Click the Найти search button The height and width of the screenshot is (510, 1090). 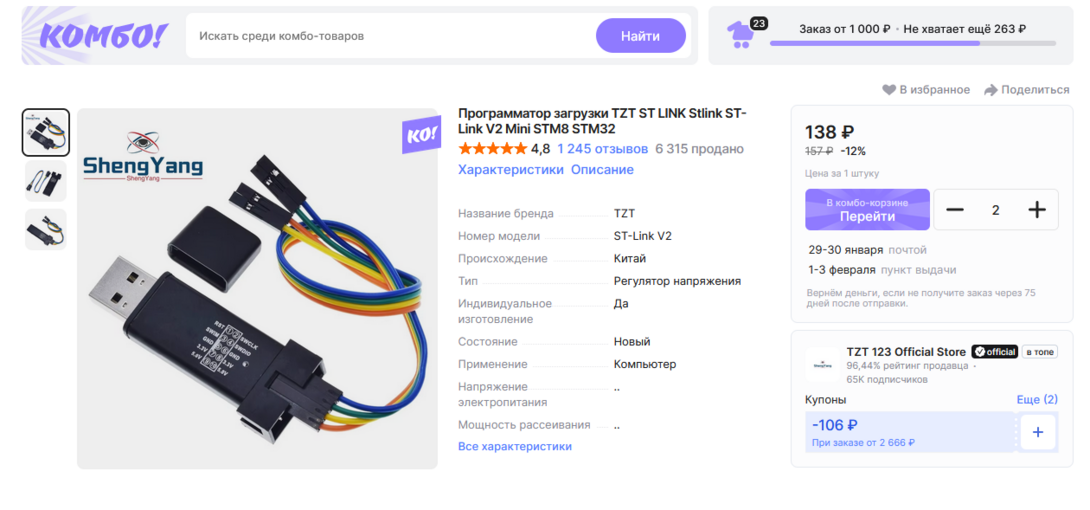click(640, 35)
